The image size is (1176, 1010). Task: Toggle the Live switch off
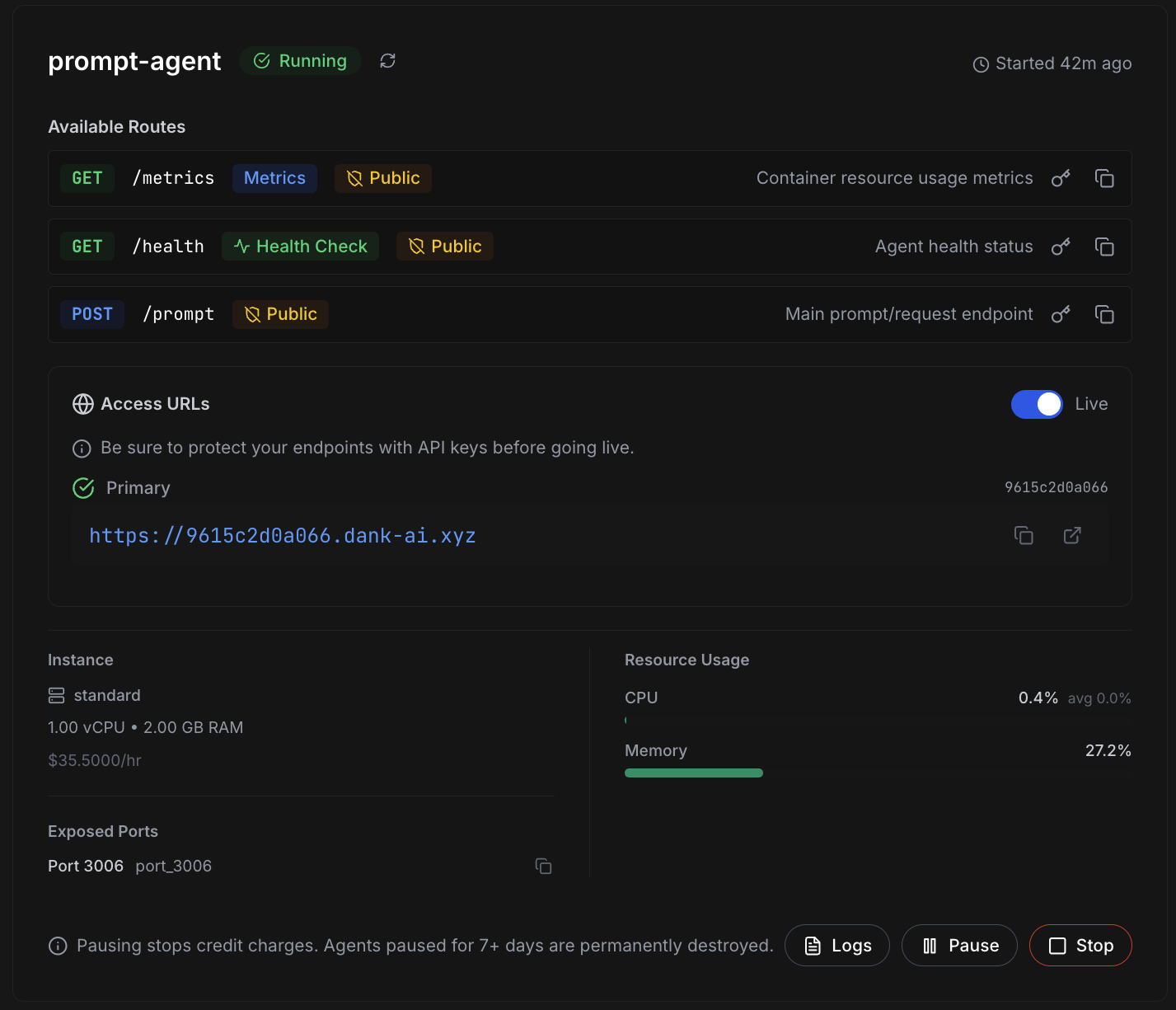coord(1036,404)
